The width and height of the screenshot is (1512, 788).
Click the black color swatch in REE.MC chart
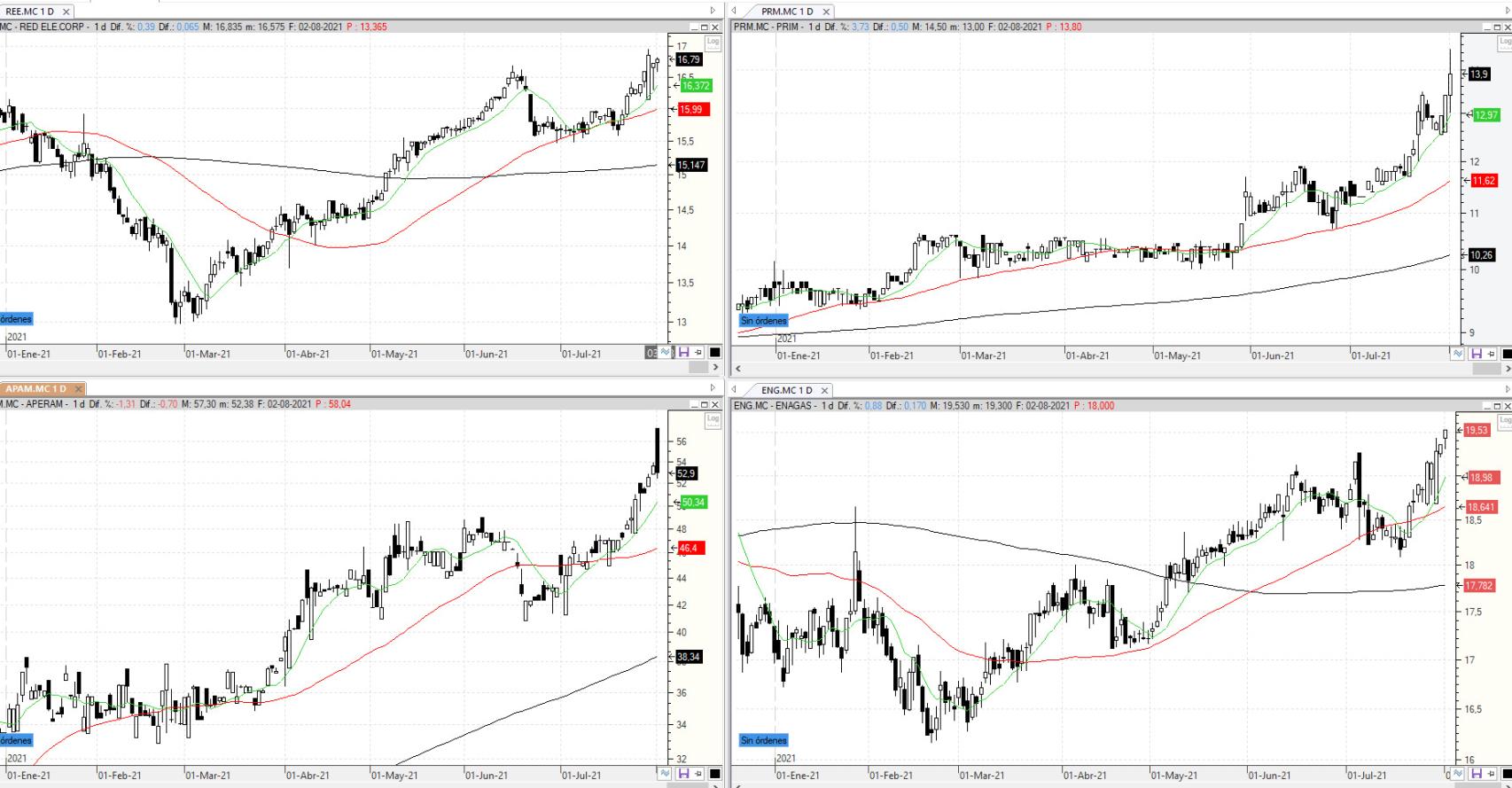click(x=714, y=353)
